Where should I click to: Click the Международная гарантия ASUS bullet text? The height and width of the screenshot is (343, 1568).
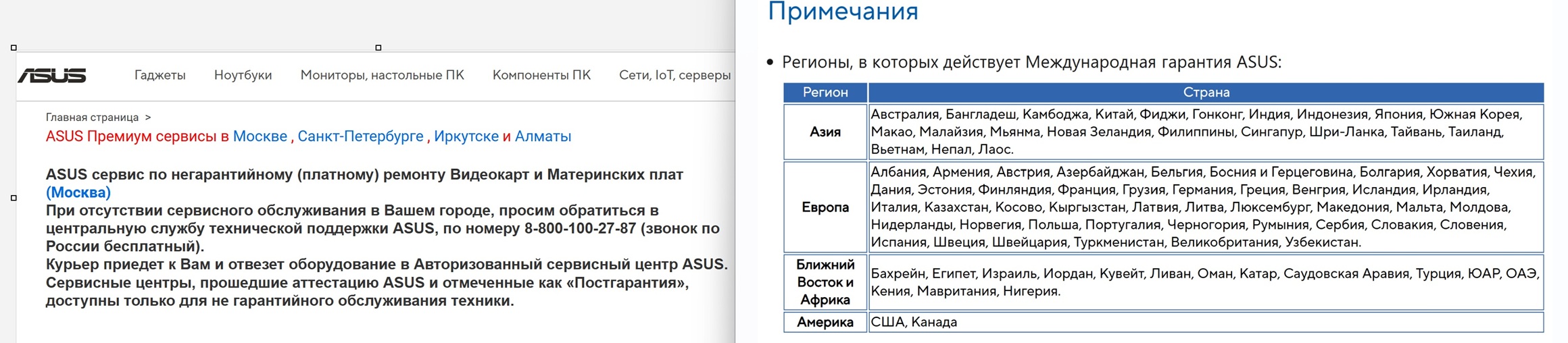(1031, 62)
